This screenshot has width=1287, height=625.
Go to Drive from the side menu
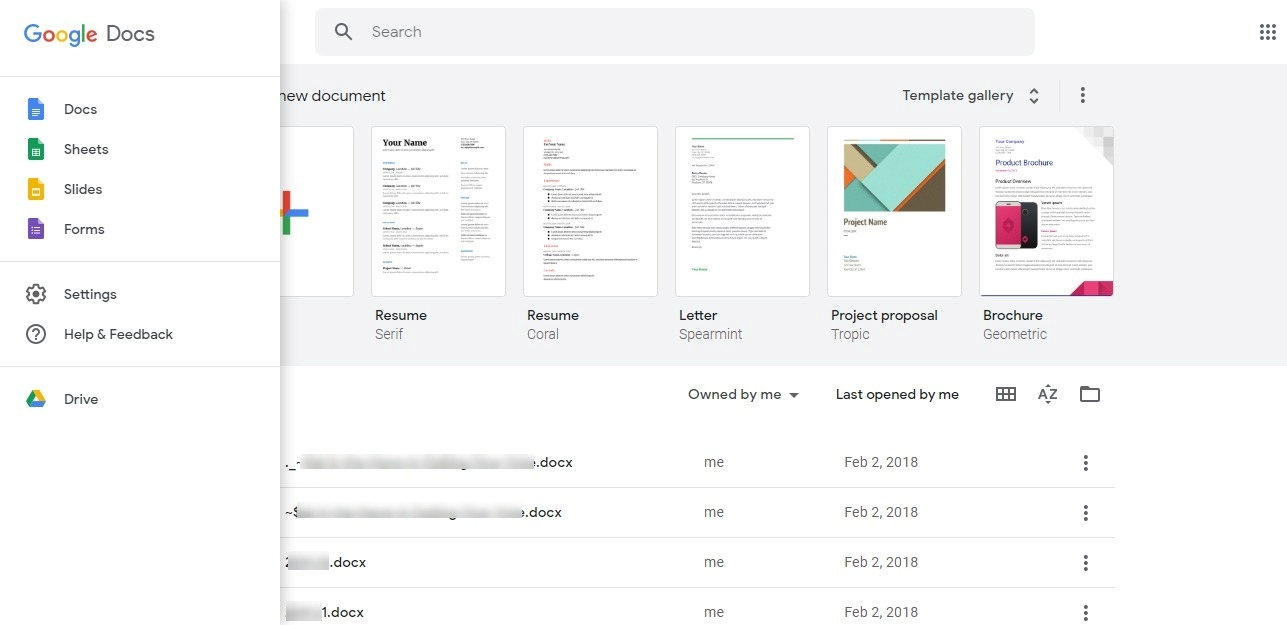click(81, 399)
